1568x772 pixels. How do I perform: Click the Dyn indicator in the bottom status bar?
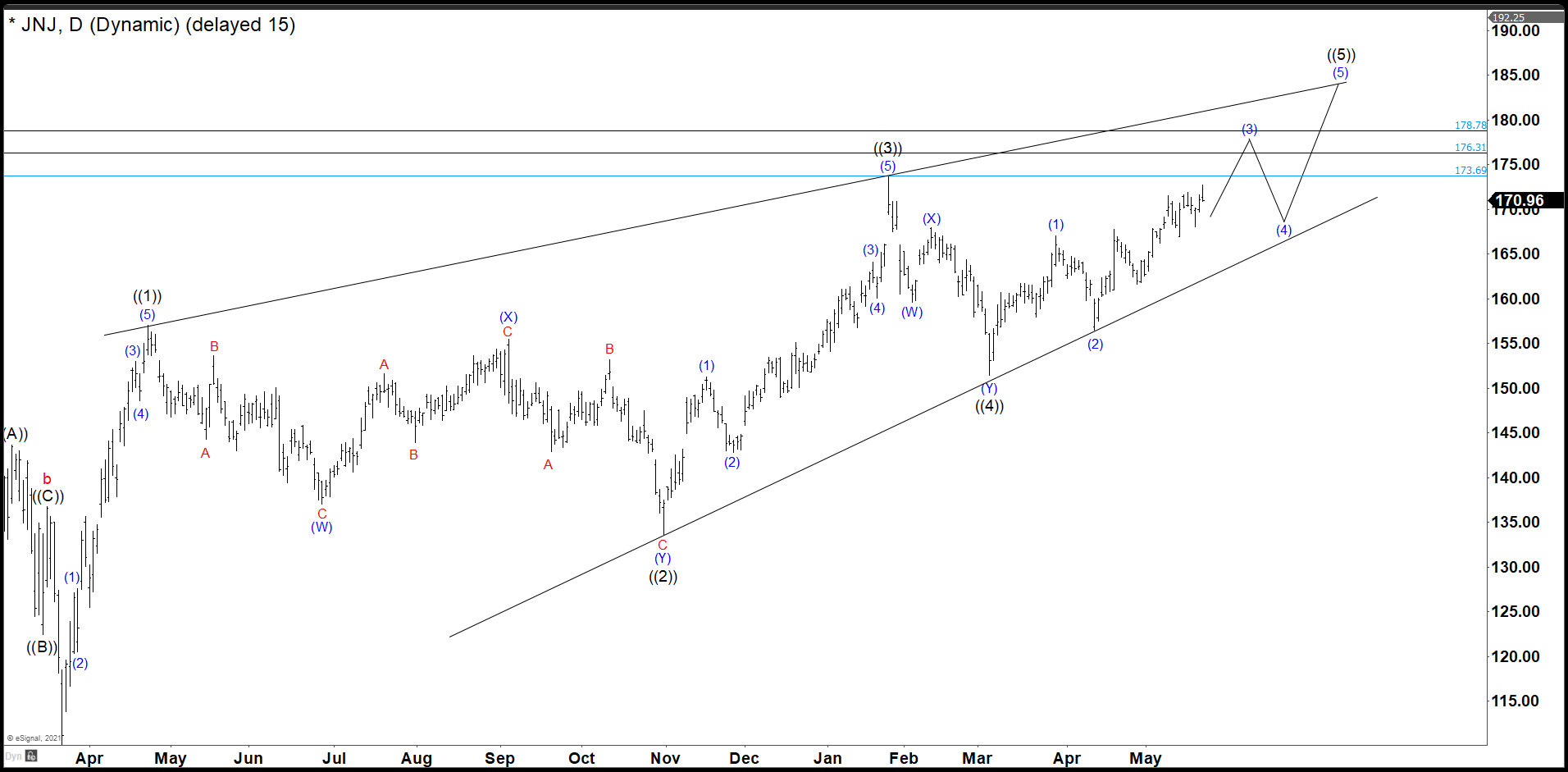[x=13, y=756]
